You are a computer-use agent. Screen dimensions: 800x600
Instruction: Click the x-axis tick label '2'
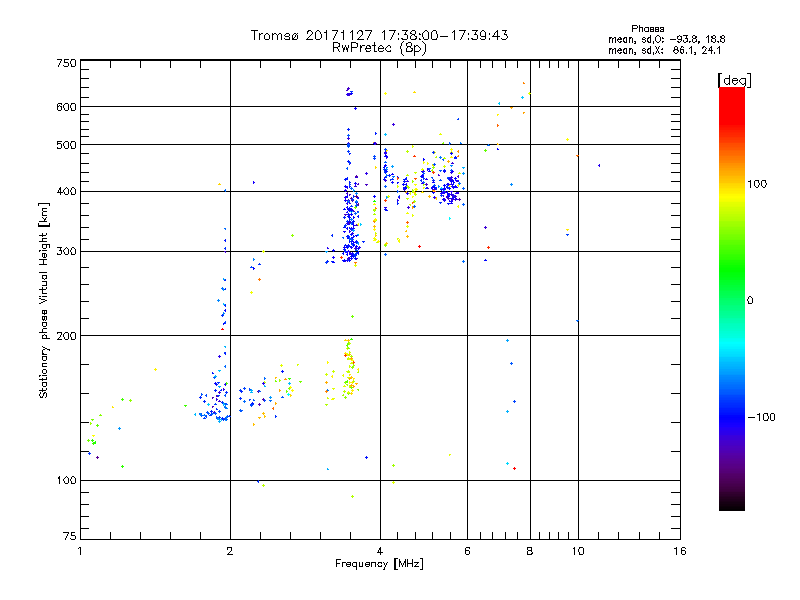(230, 551)
